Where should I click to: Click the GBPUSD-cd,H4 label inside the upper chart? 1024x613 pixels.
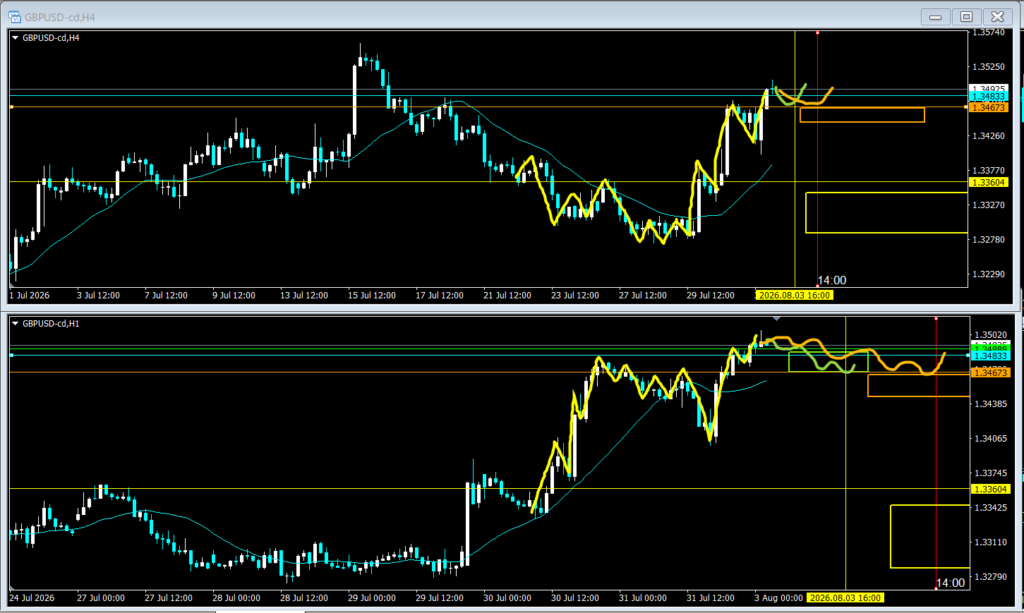(x=51, y=38)
